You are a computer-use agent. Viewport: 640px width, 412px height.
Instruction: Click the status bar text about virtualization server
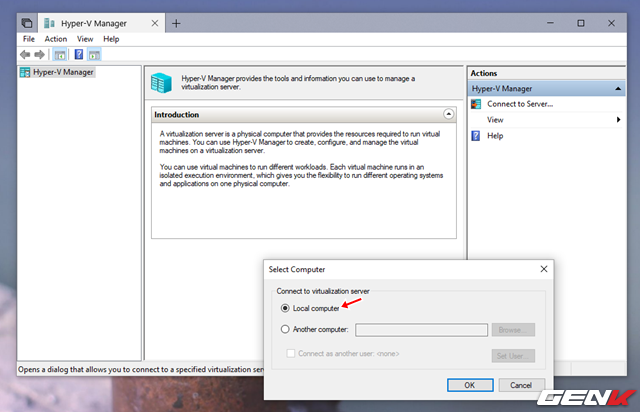tap(141, 370)
